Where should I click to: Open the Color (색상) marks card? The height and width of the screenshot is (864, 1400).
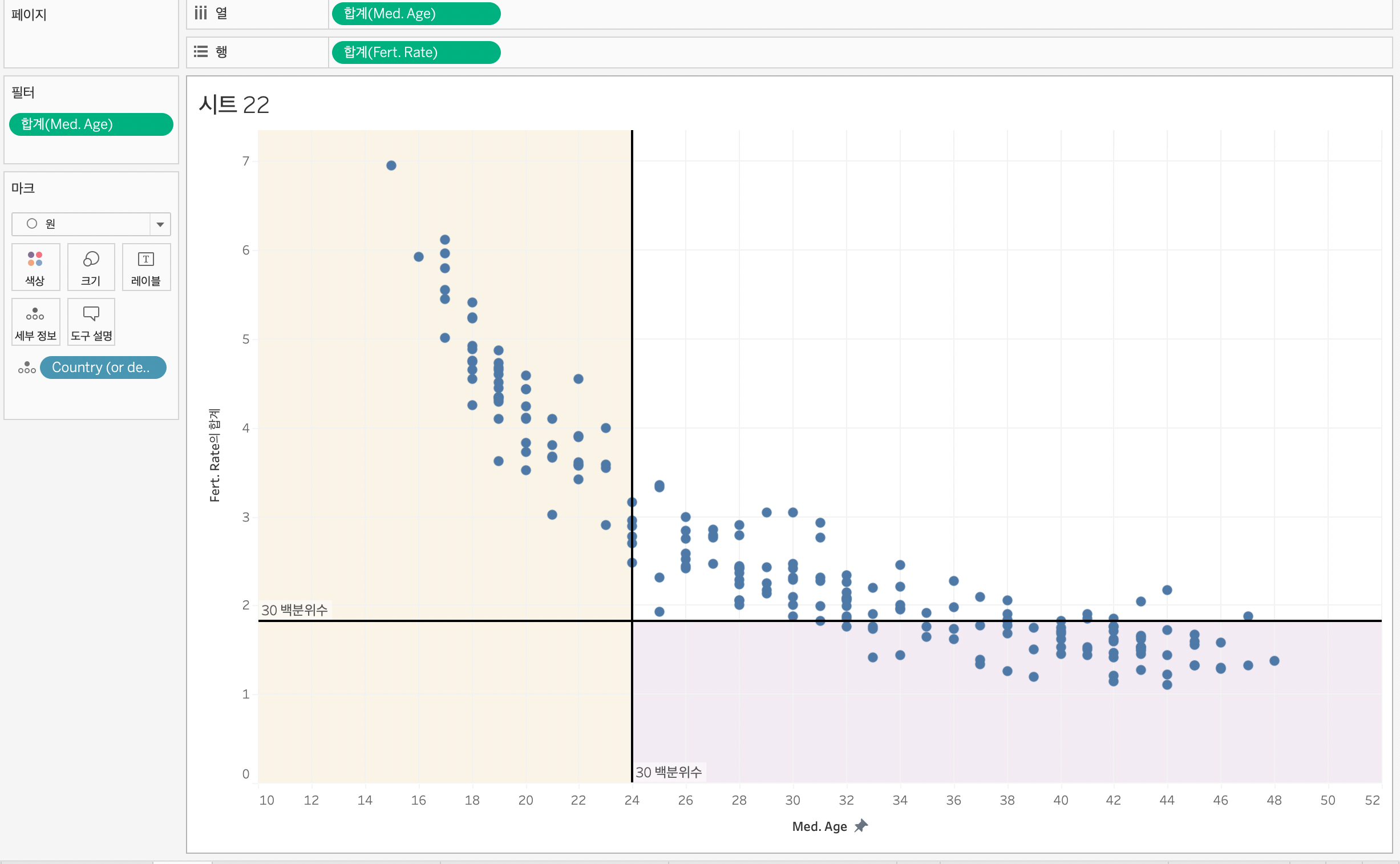click(35, 267)
